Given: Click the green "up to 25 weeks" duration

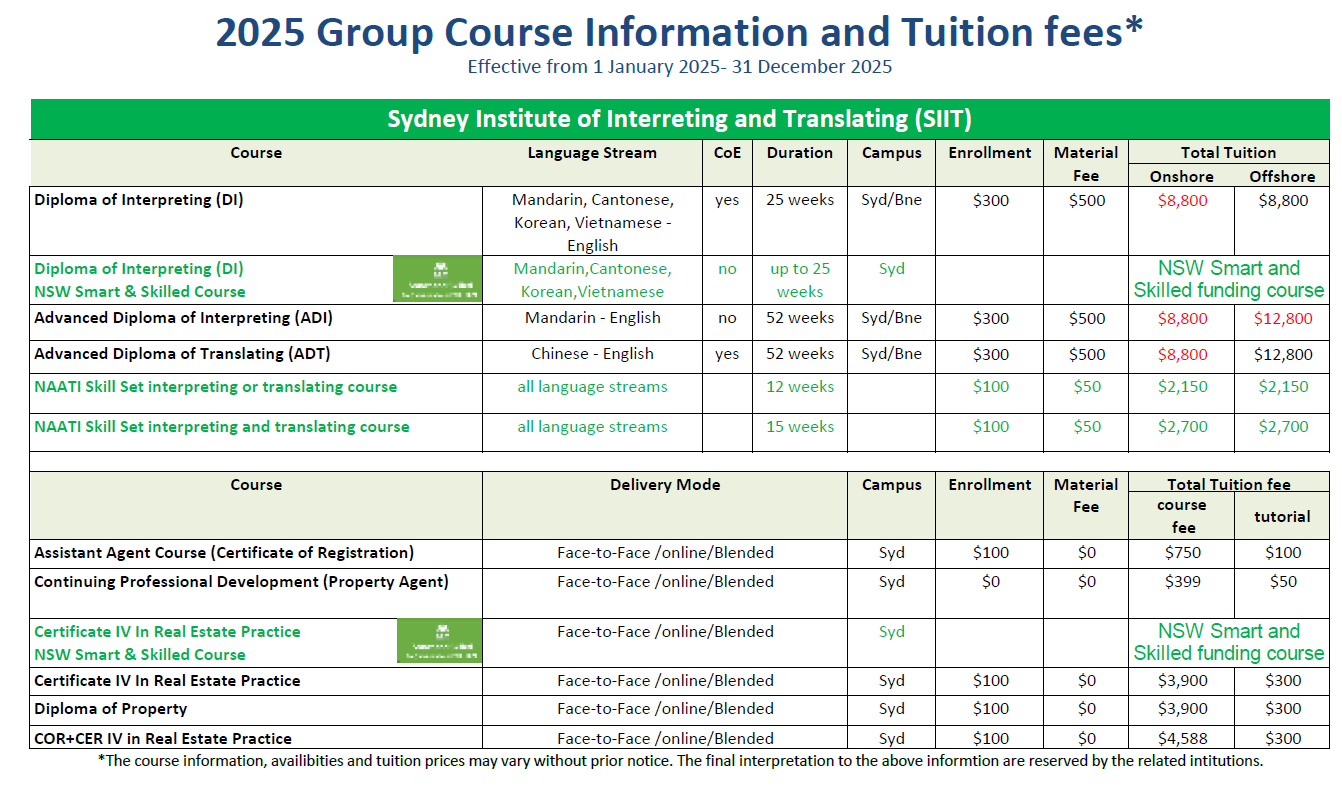Looking at the screenshot, I should [x=800, y=280].
